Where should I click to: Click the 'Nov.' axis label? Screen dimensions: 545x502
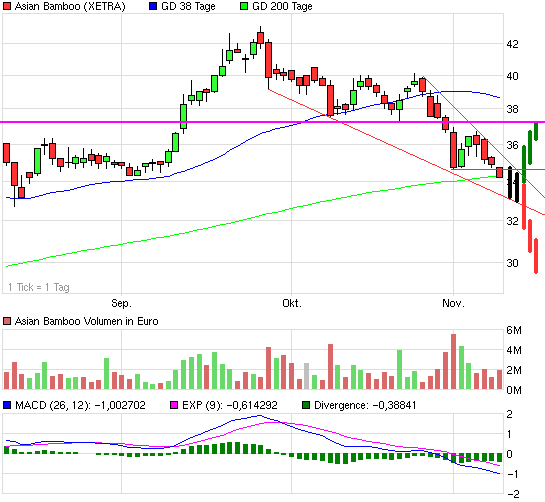point(453,303)
